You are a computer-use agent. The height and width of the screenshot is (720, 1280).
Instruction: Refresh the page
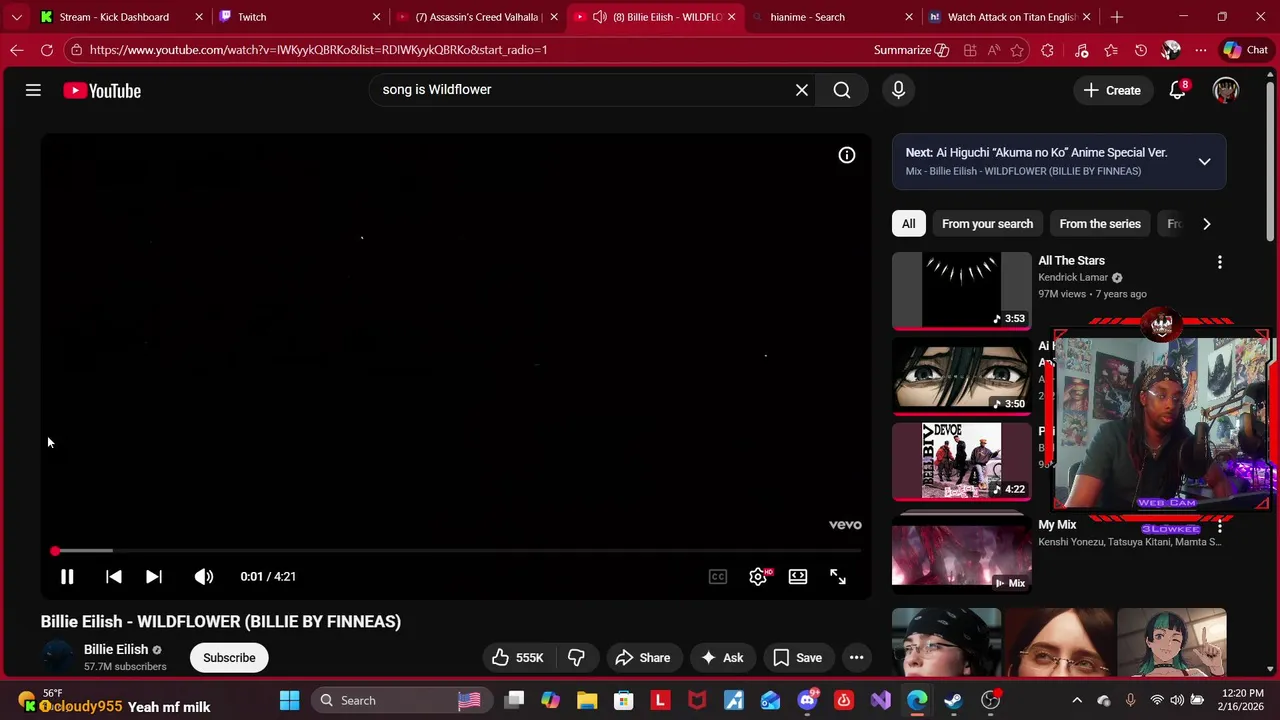coord(47,50)
